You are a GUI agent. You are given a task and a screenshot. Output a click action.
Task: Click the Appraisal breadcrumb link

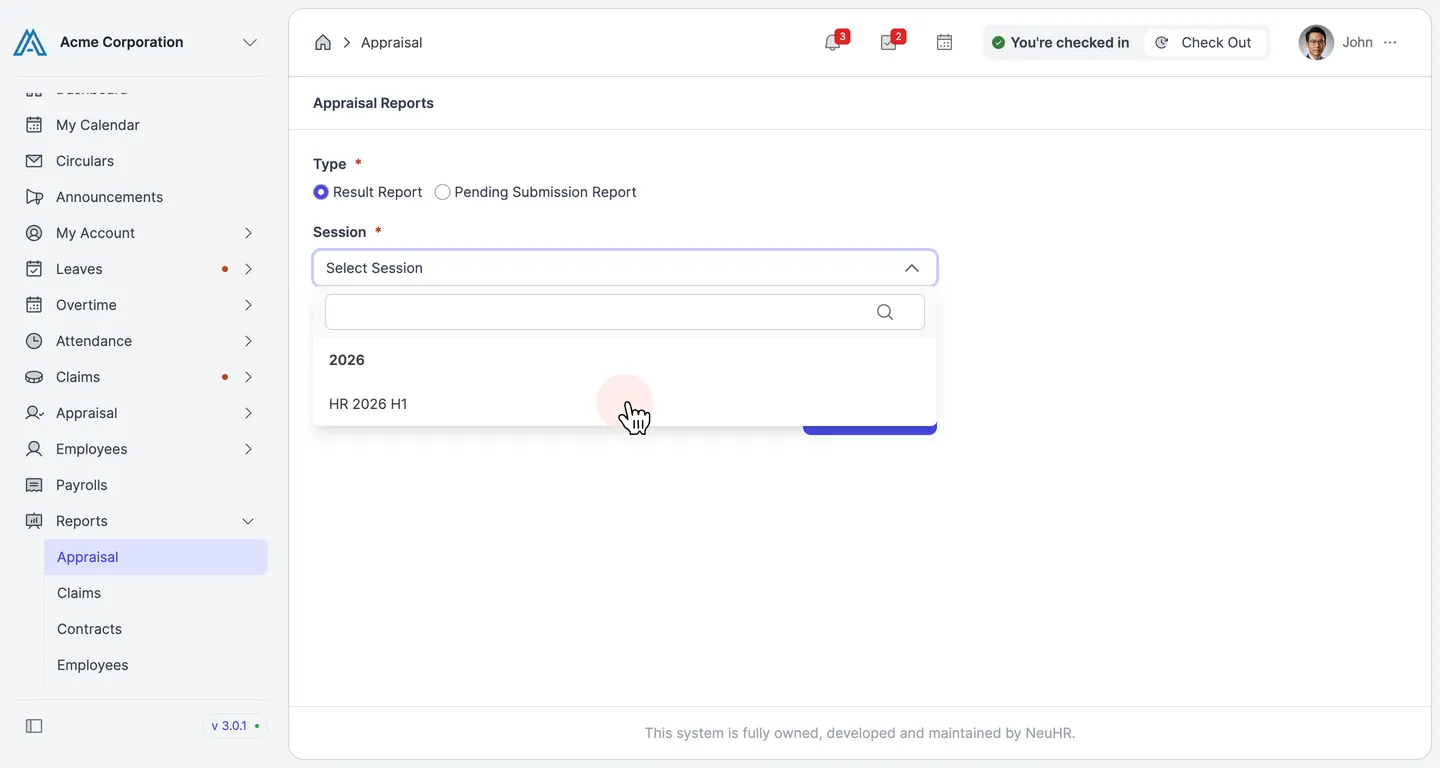click(391, 43)
